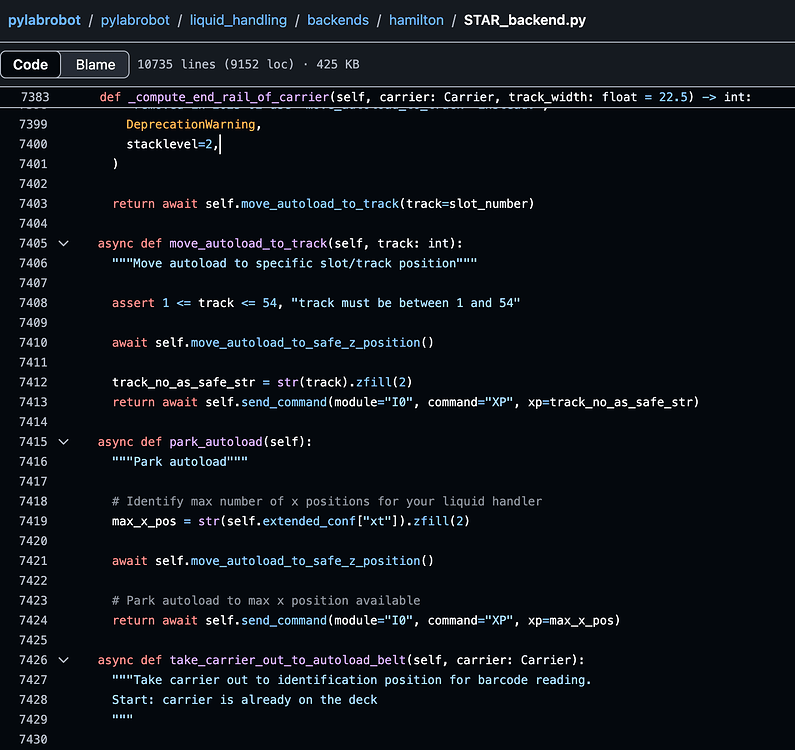Select line number 7415

click(33, 442)
